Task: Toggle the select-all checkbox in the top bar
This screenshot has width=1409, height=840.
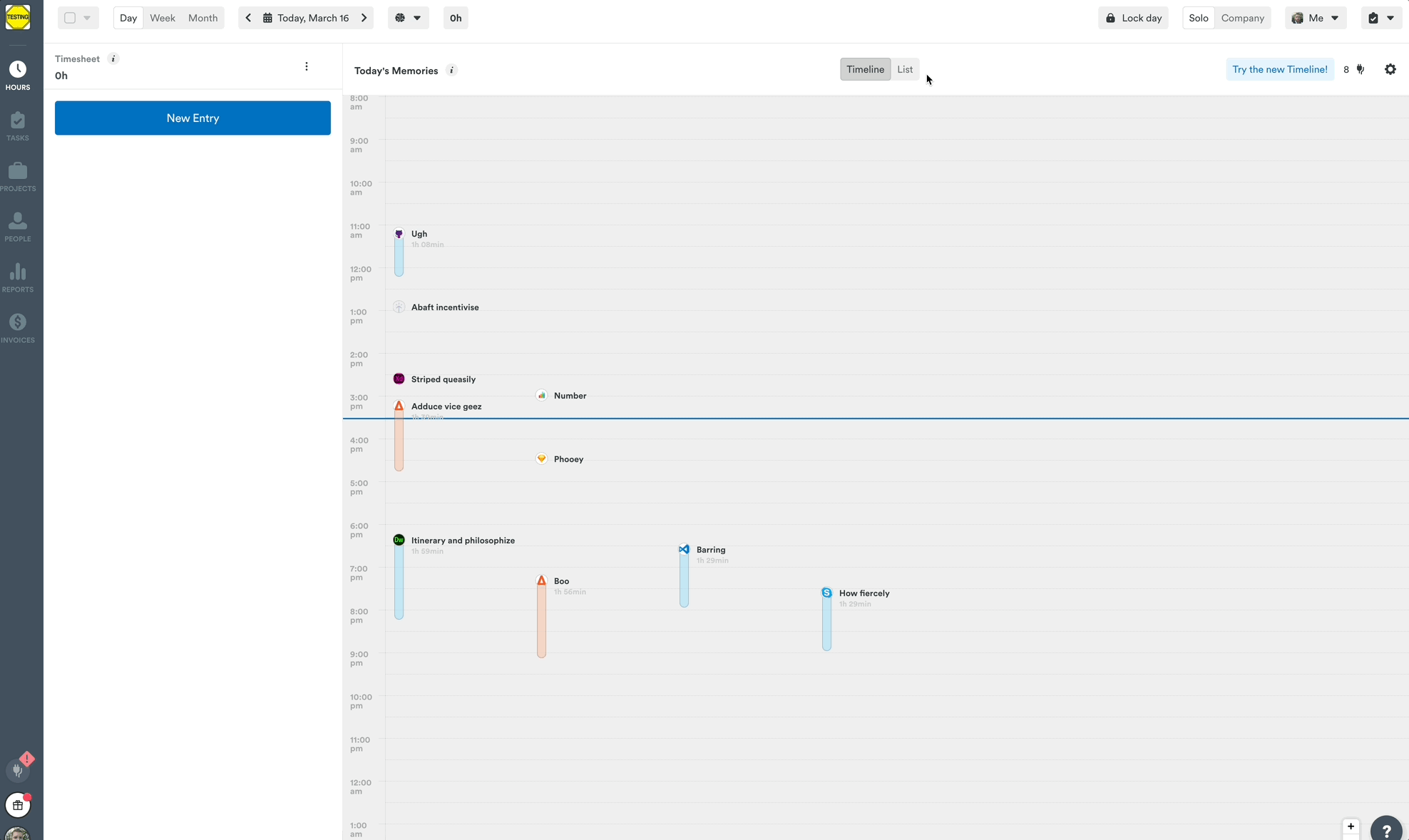Action: 68,18
